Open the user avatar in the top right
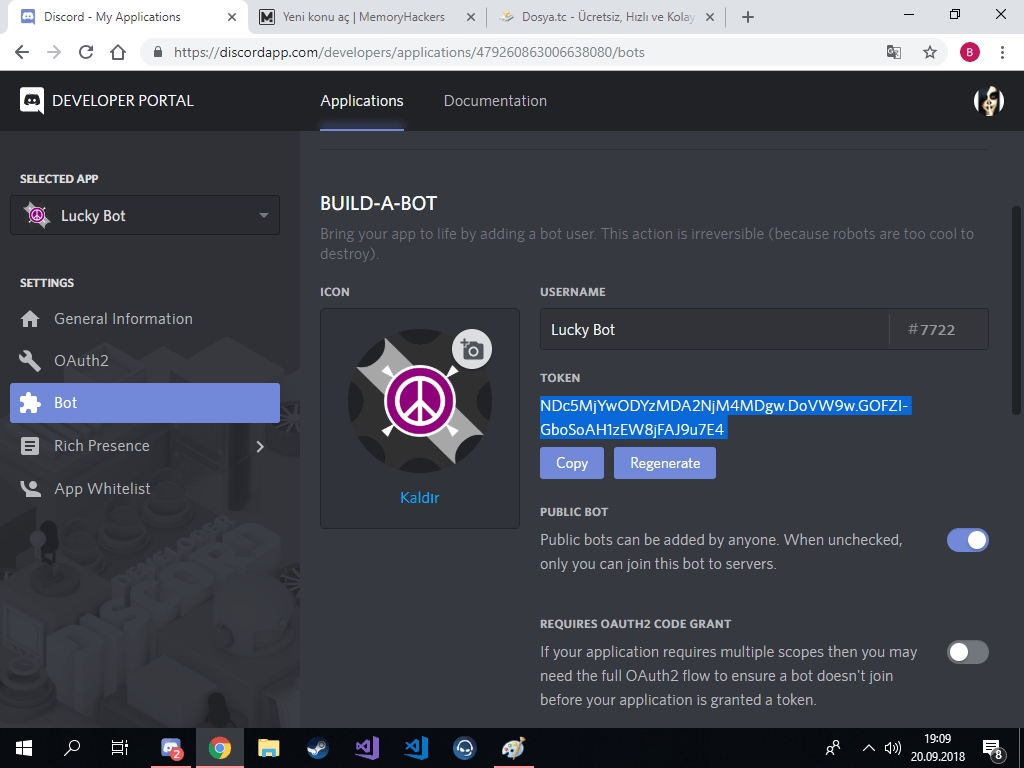1024x768 pixels. pos(989,101)
